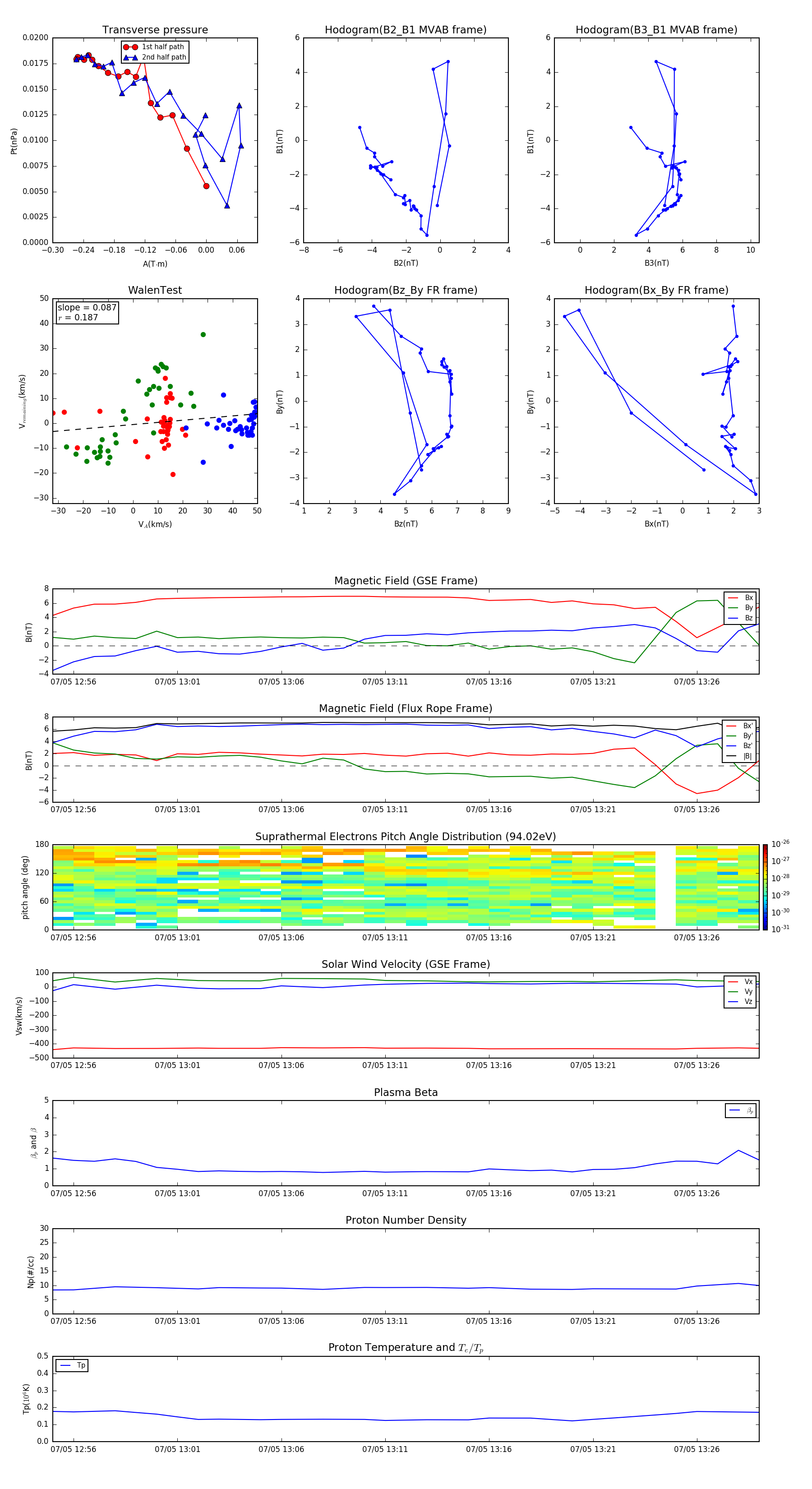Click the 'Pt(nPa)' y-axis label
The width and height of the screenshot is (812, 1489).
tap(14, 141)
